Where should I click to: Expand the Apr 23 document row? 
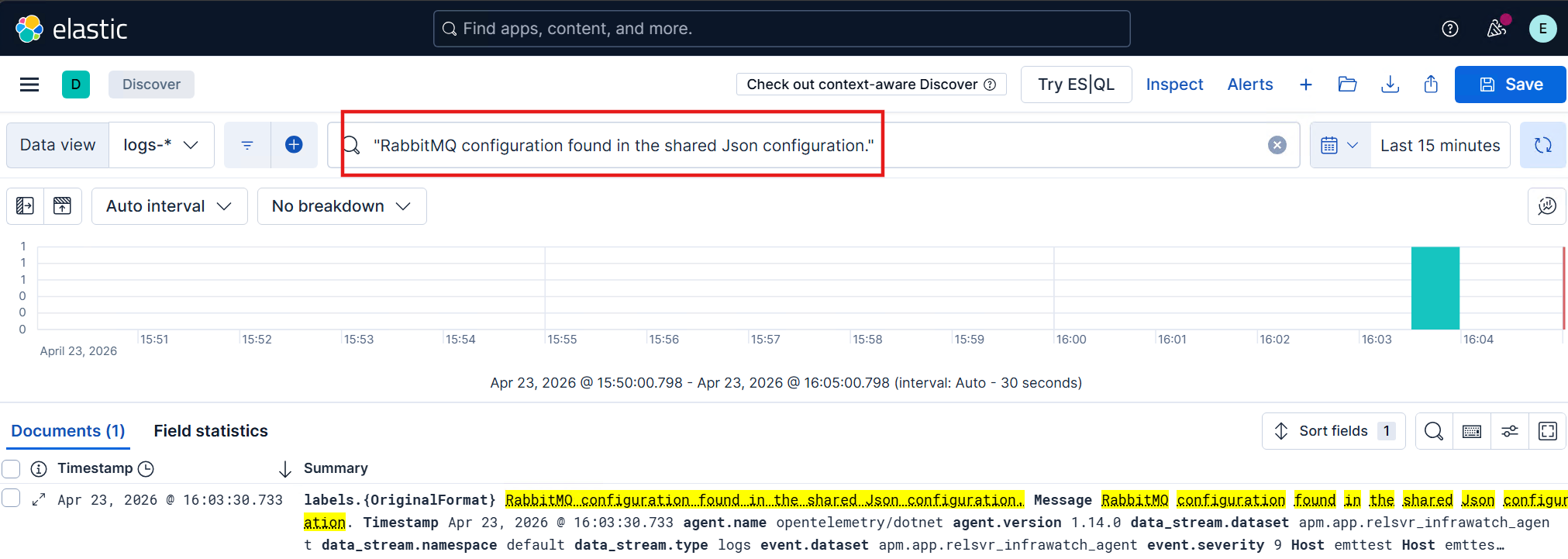pyautogui.click(x=39, y=500)
